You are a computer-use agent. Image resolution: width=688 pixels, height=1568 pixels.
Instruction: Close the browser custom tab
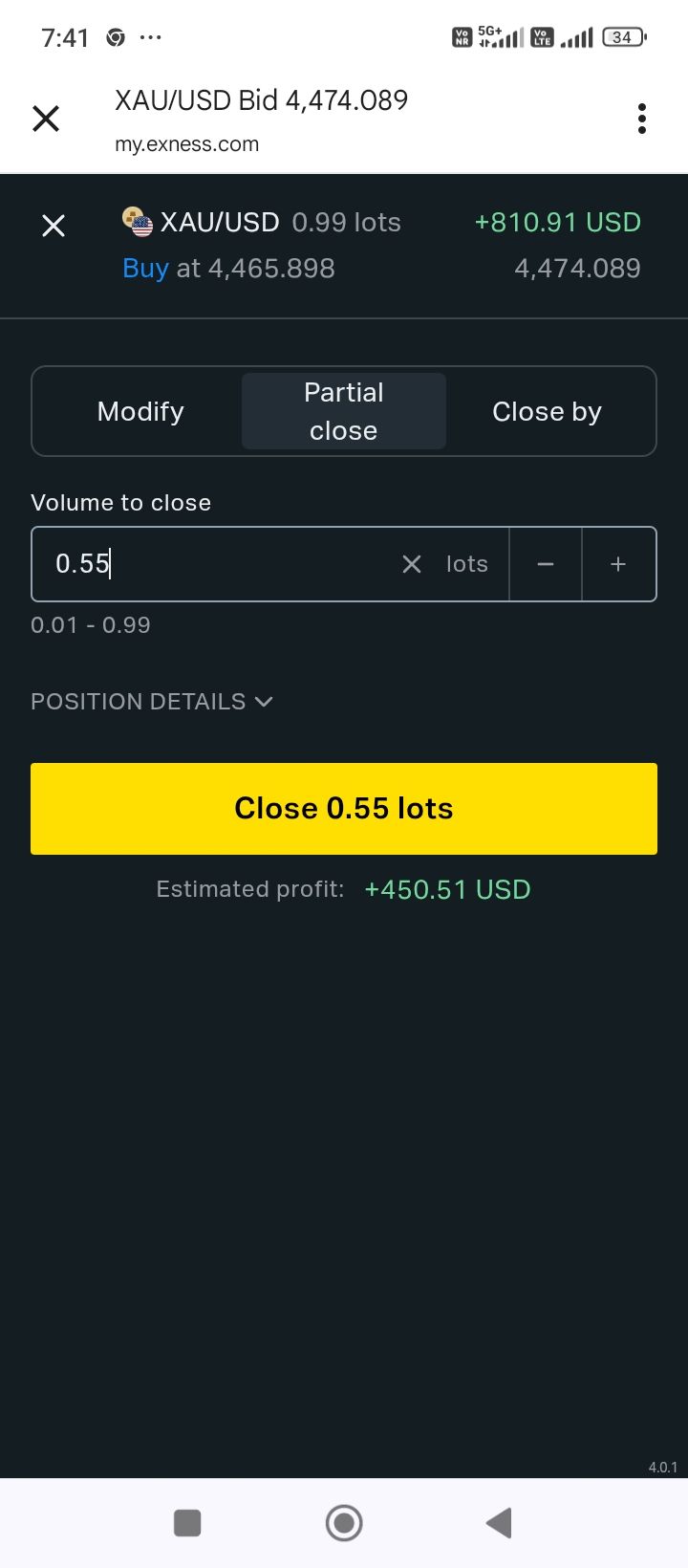point(46,119)
